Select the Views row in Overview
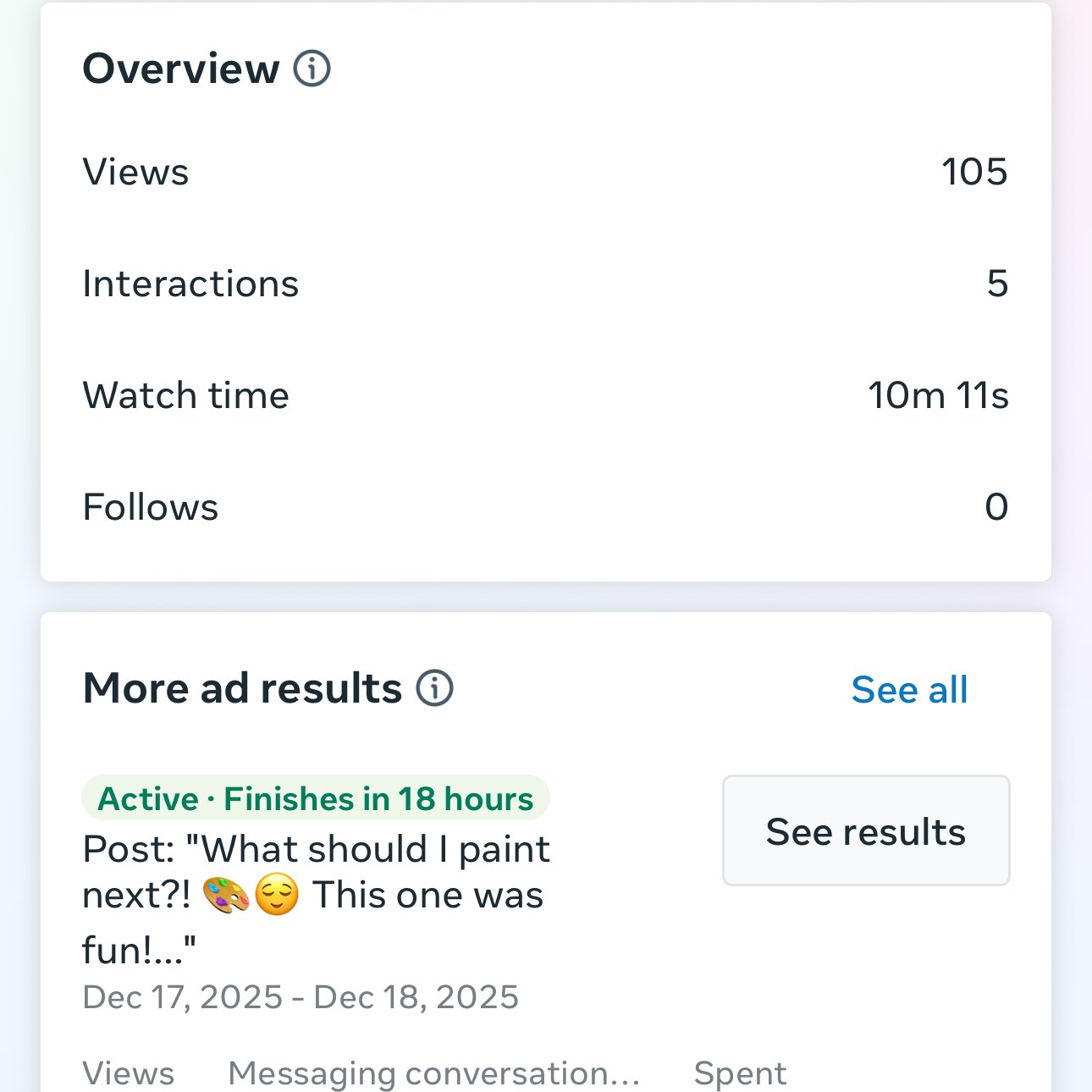This screenshot has width=1092, height=1092. tap(546, 172)
